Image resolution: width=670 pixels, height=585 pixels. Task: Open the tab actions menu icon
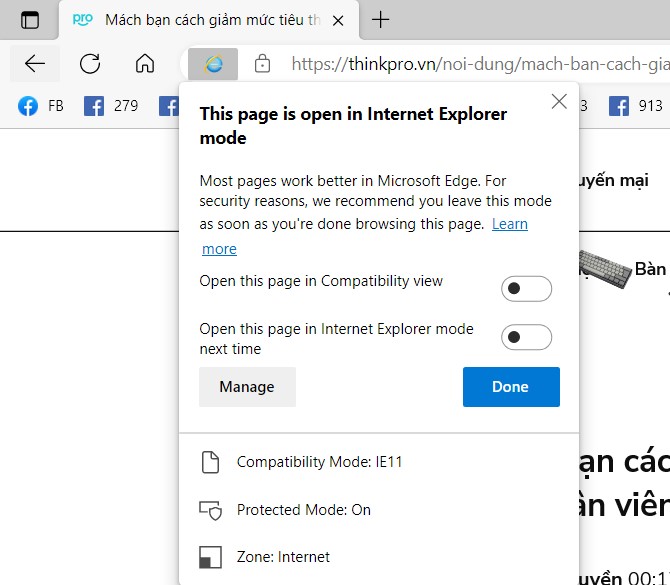(30, 20)
